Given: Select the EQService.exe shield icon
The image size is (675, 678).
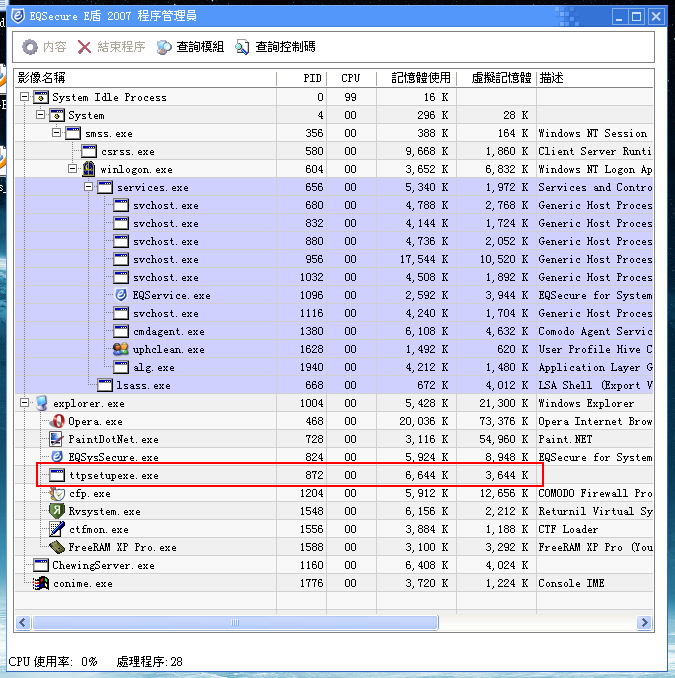Looking at the screenshot, I should [121, 295].
